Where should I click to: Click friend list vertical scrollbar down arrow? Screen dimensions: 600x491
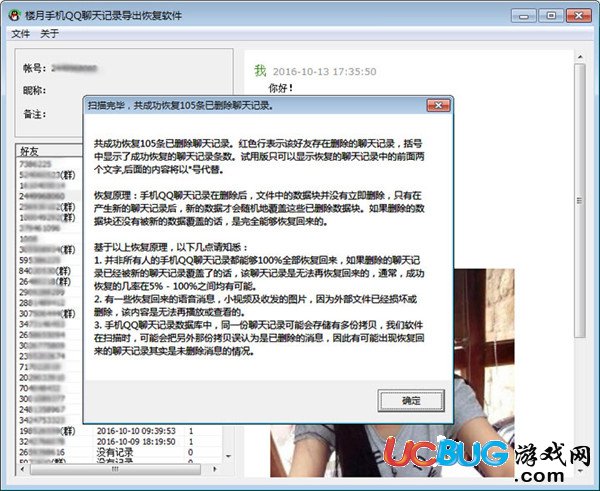click(228, 456)
